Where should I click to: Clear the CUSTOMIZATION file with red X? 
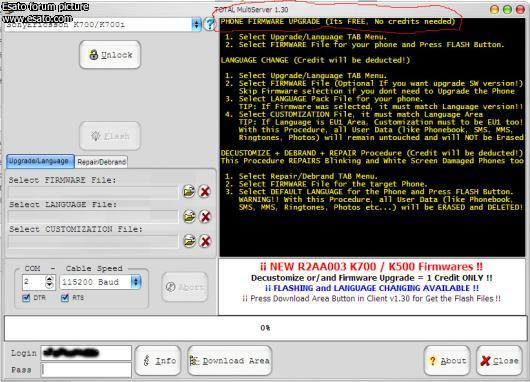pyautogui.click(x=204, y=241)
